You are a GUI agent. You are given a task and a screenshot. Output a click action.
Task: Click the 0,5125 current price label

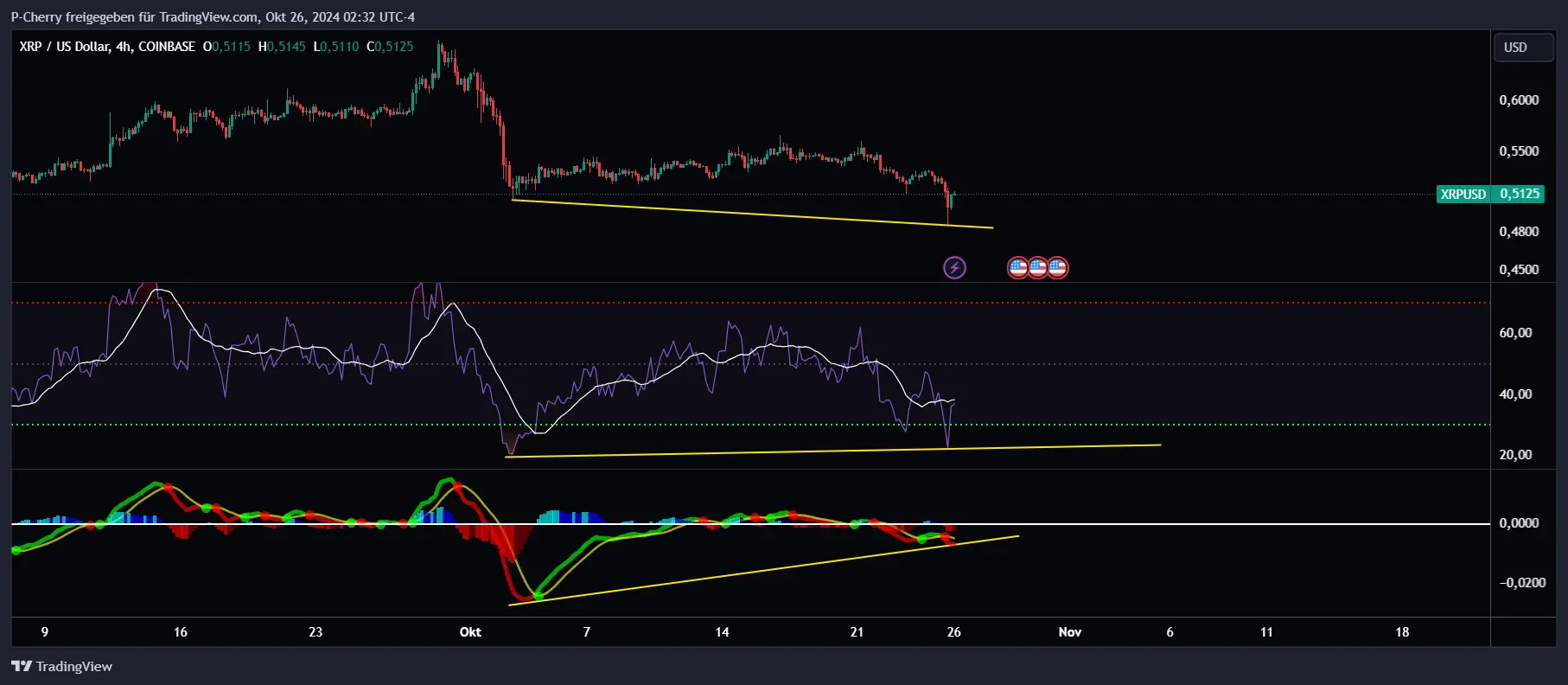[x=1520, y=194]
